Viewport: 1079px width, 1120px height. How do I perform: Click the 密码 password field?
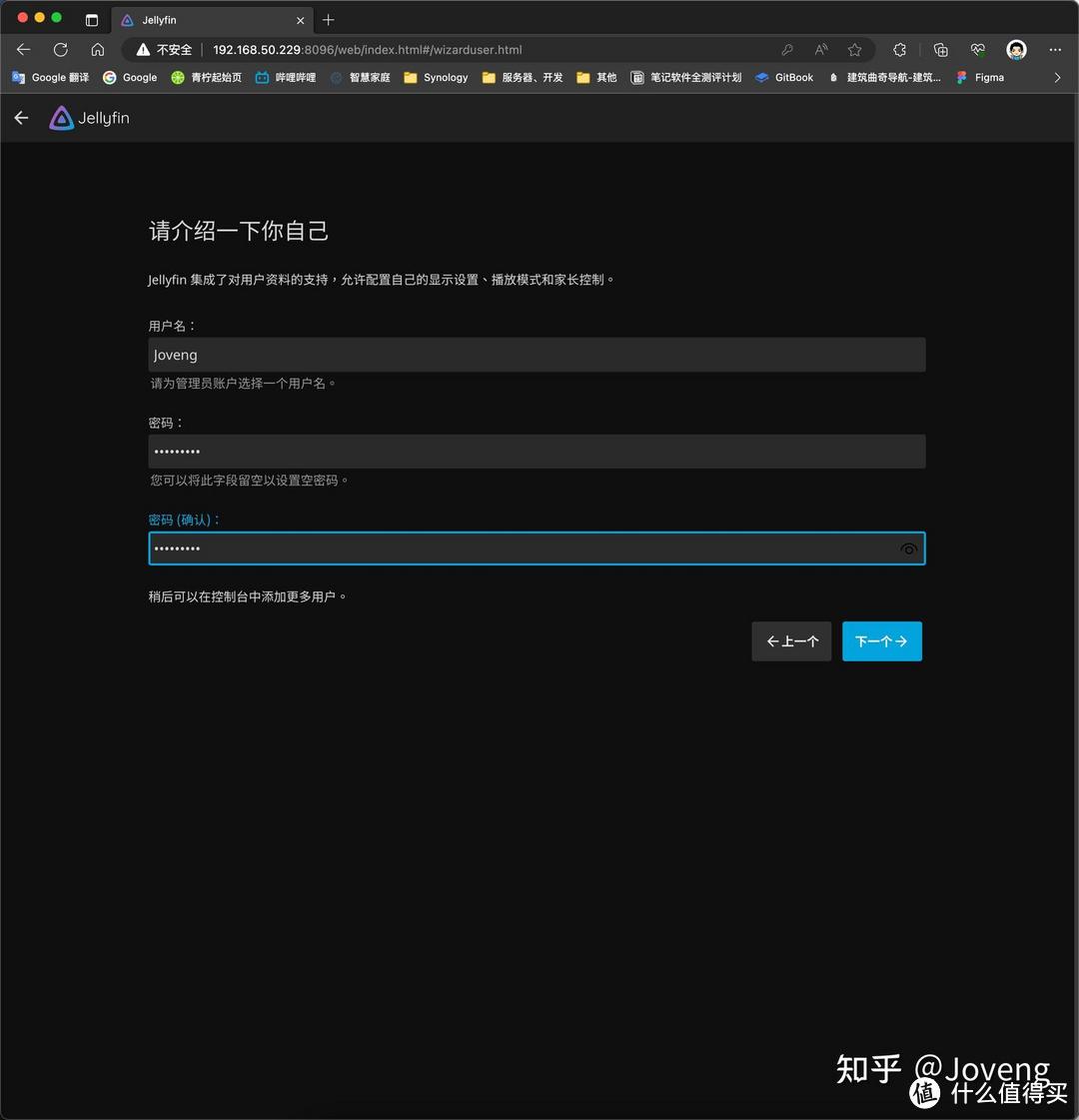pyautogui.click(x=537, y=452)
